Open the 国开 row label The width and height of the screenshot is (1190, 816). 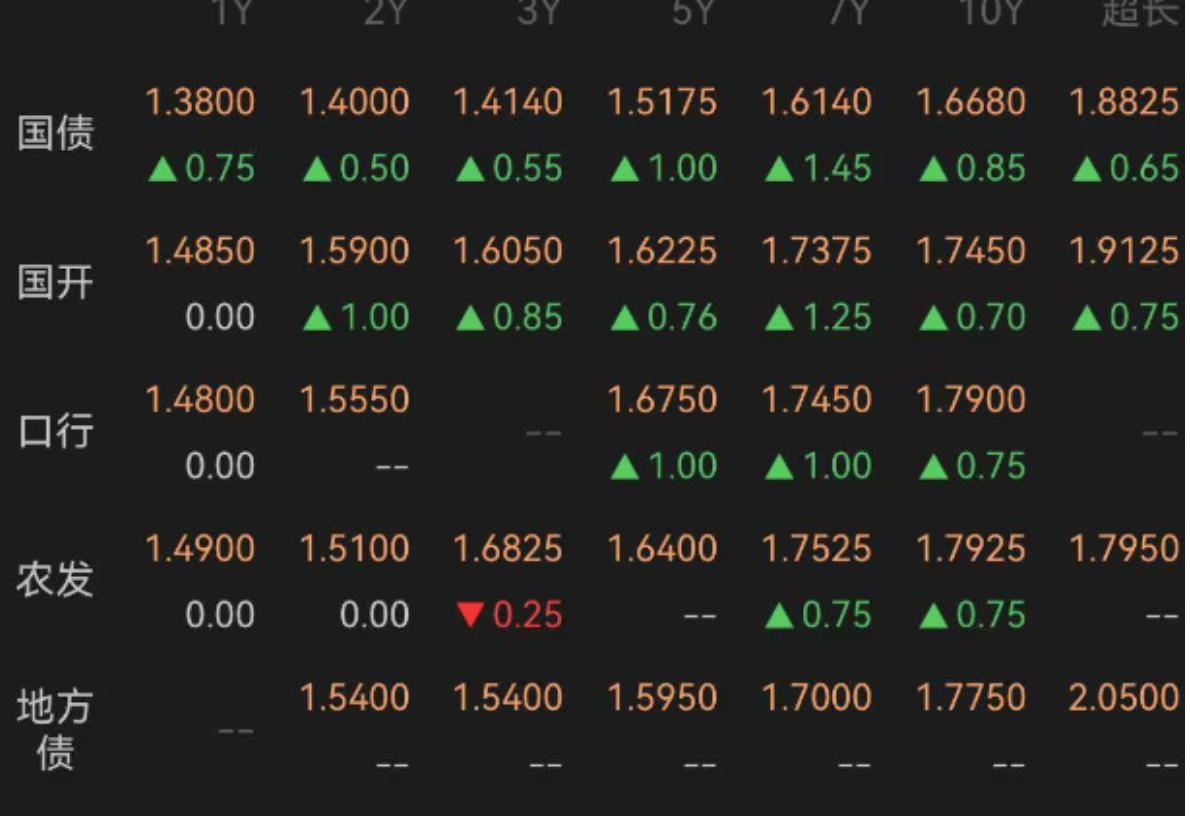tap(55, 282)
